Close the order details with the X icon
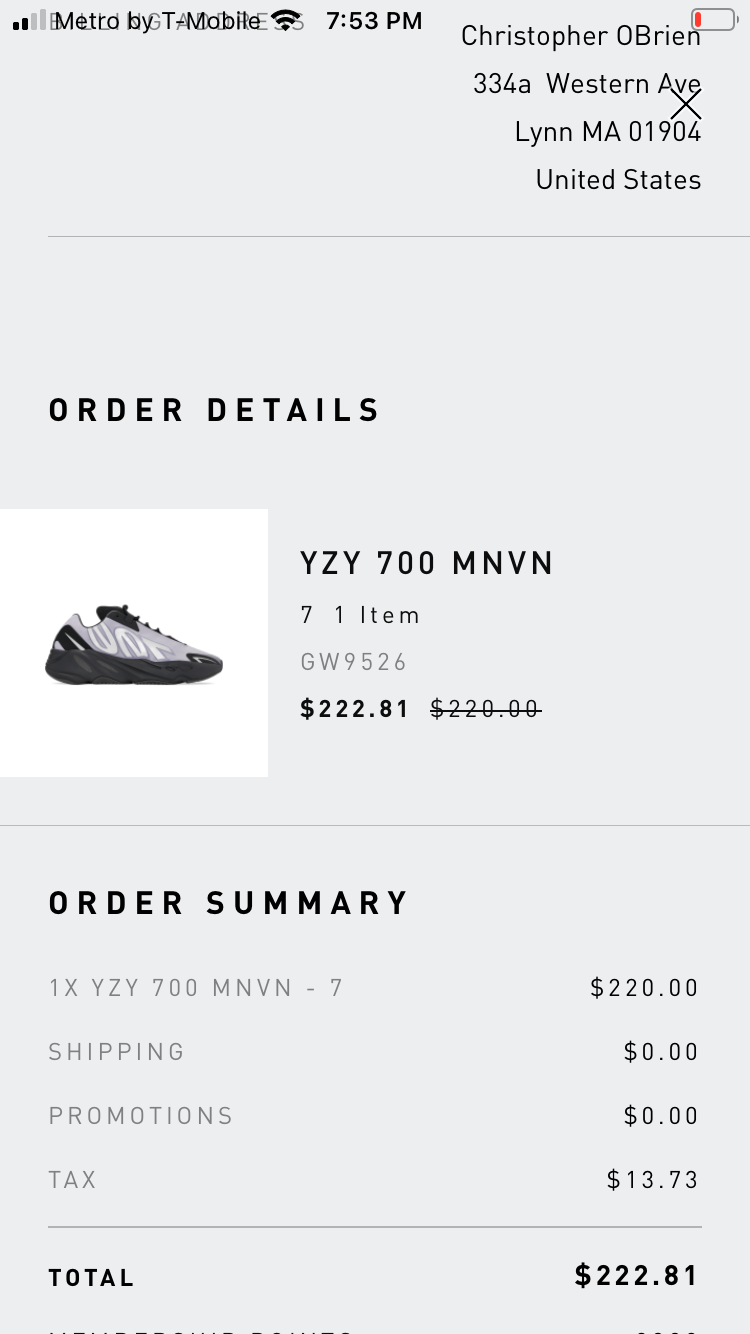Image resolution: width=750 pixels, height=1334 pixels. (686, 104)
